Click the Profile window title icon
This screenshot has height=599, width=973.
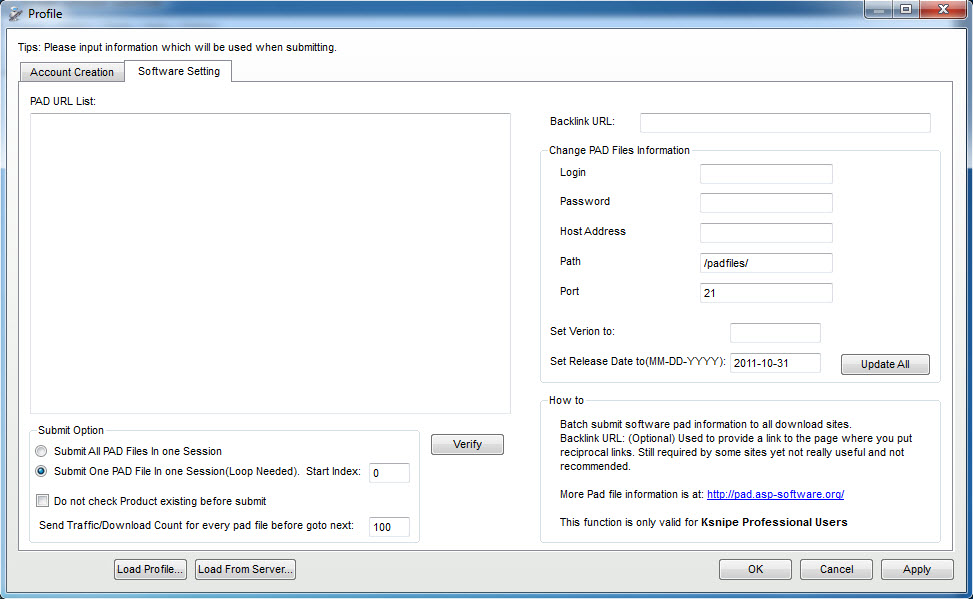pos(14,13)
